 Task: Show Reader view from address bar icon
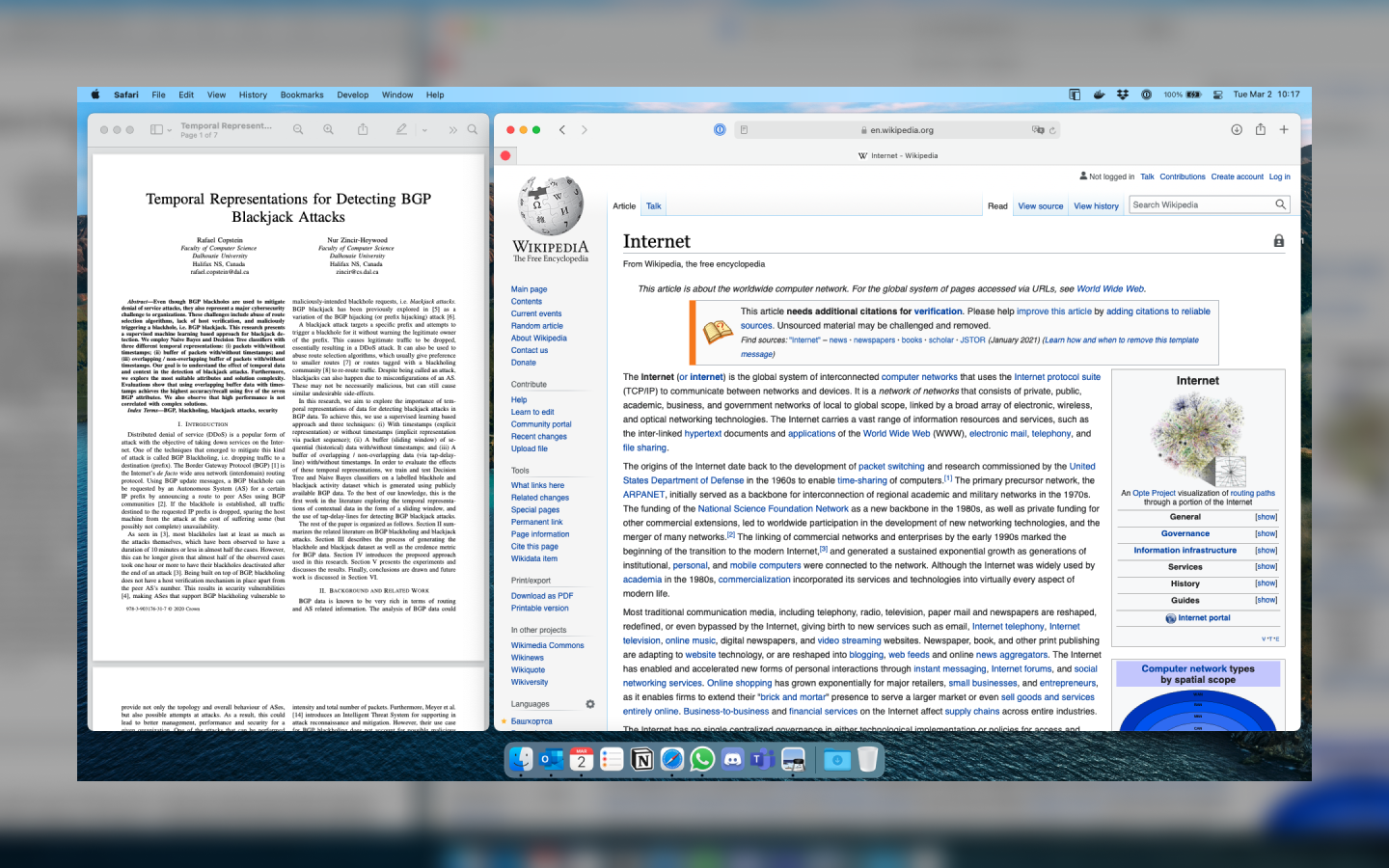tap(744, 129)
